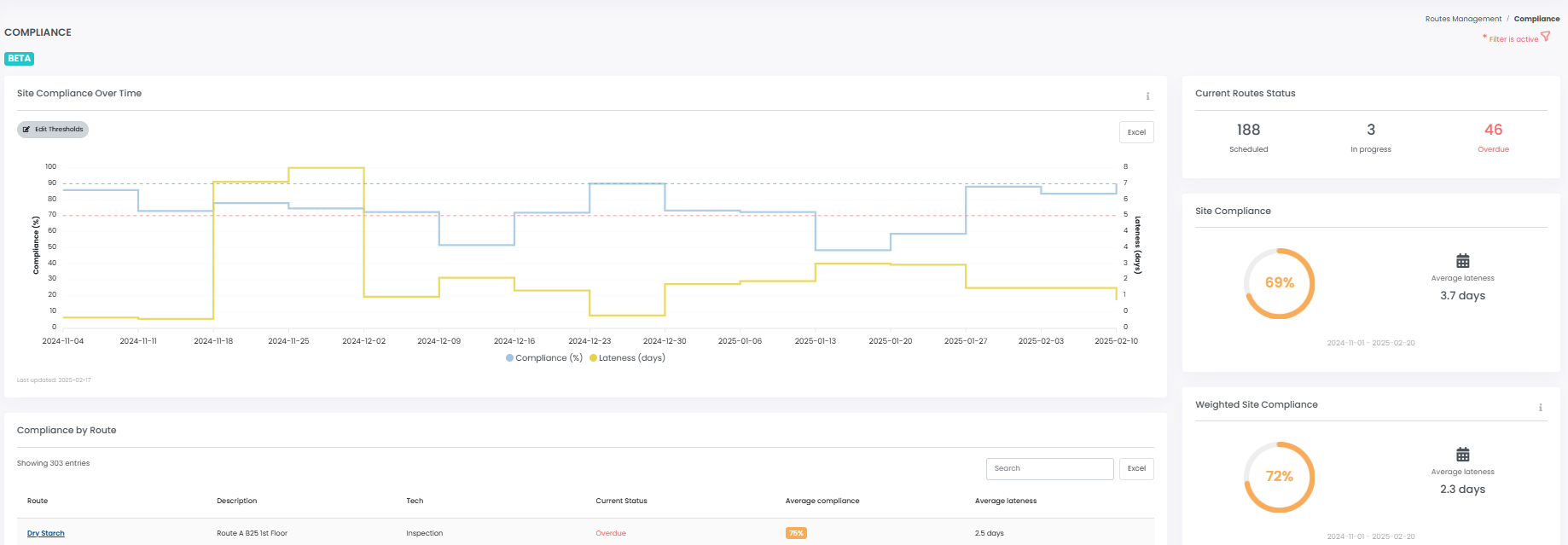Image resolution: width=1568 pixels, height=545 pixels.
Task: Open the Dry Starch route link
Action: click(46, 533)
